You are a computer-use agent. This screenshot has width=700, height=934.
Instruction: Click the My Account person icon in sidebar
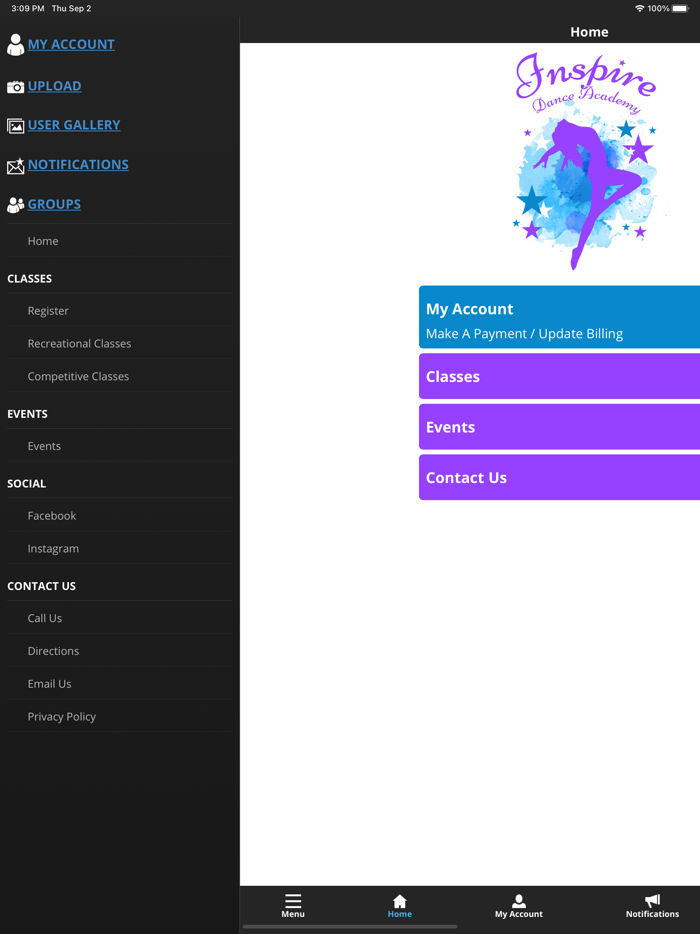point(15,45)
